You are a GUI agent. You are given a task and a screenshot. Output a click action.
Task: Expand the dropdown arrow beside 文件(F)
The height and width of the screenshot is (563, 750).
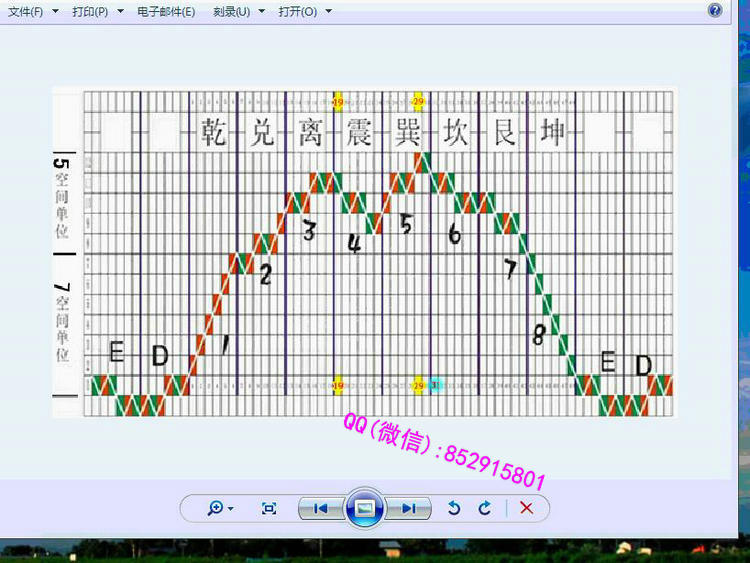[54, 11]
